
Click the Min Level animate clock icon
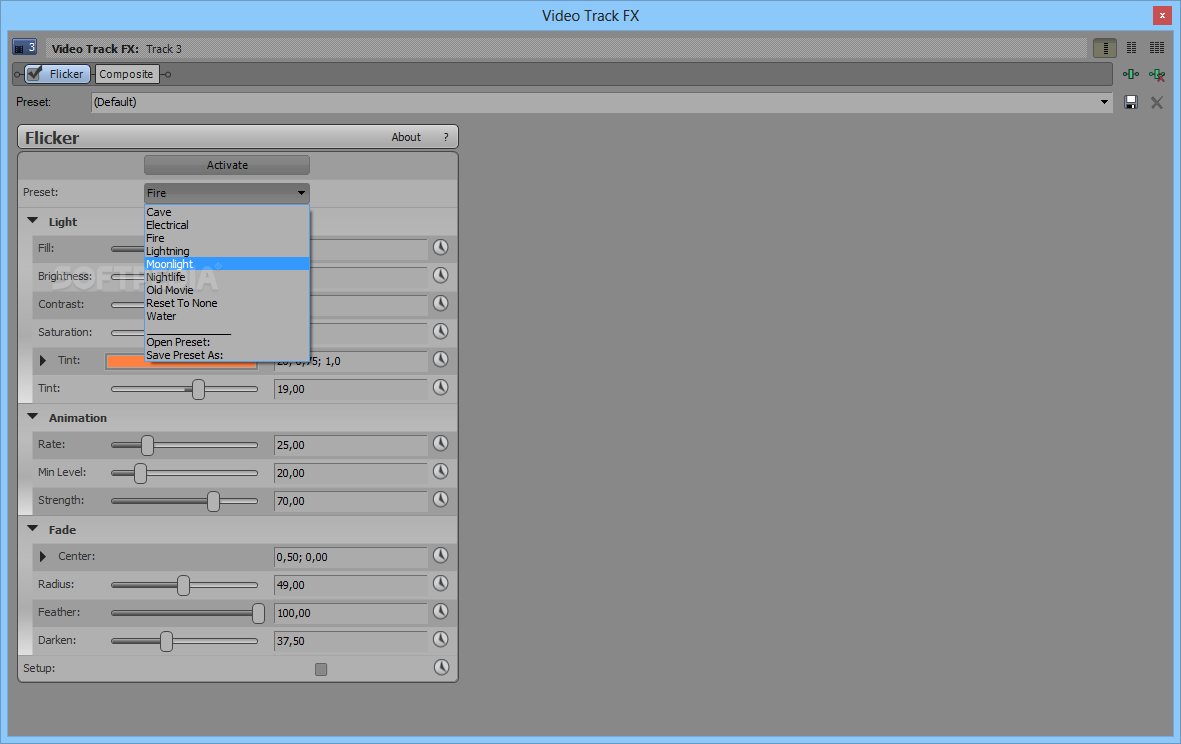[441, 471]
